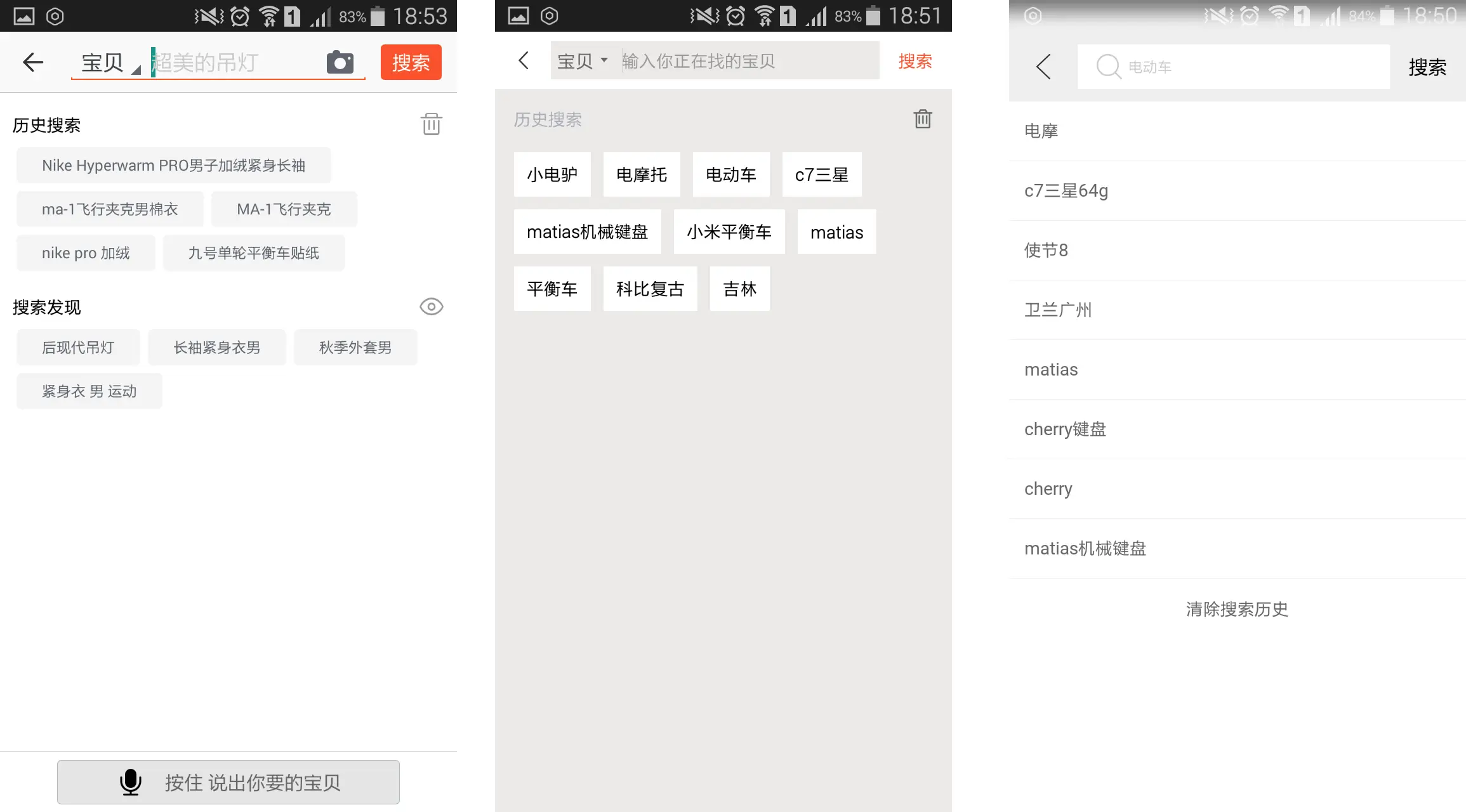This screenshot has height=812, width=1466.
Task: Tap the trash icon beside 历史搜索 on middle screen
Action: (923, 119)
